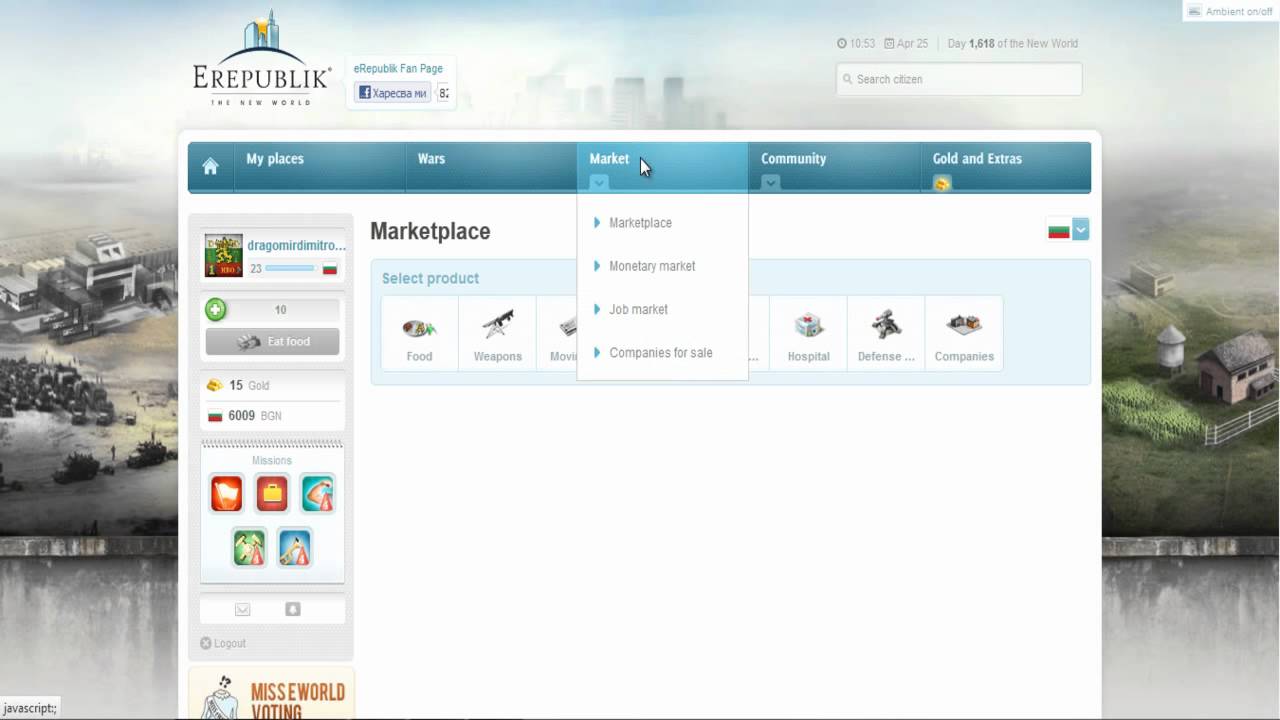Open the Community menu
The width and height of the screenshot is (1280, 720).
tap(793, 159)
